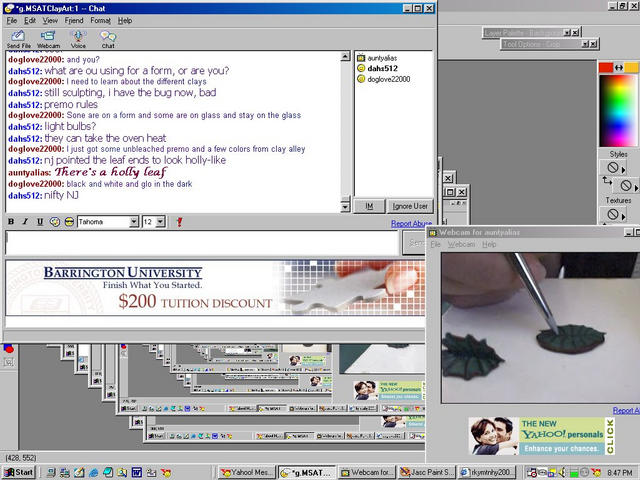Image resolution: width=640 pixels, height=480 pixels.
Task: Switch to Yahoo! Messenger taskbar button
Action: point(246,473)
